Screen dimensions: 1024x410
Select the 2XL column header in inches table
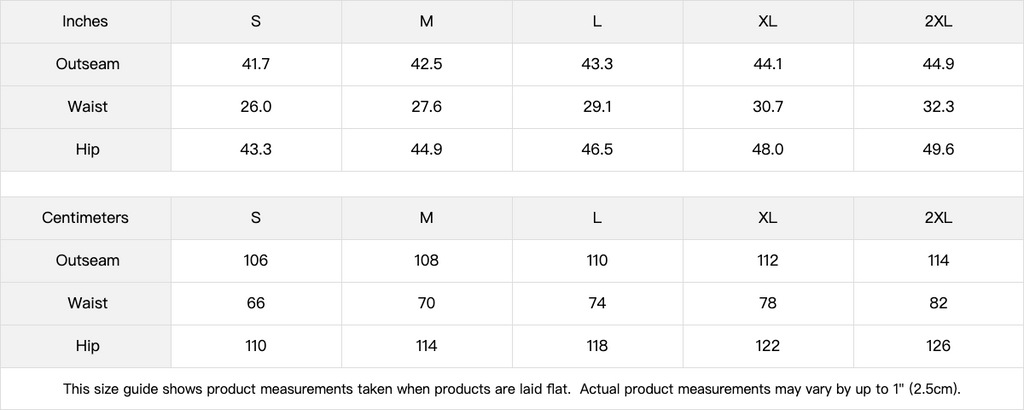coord(938,21)
